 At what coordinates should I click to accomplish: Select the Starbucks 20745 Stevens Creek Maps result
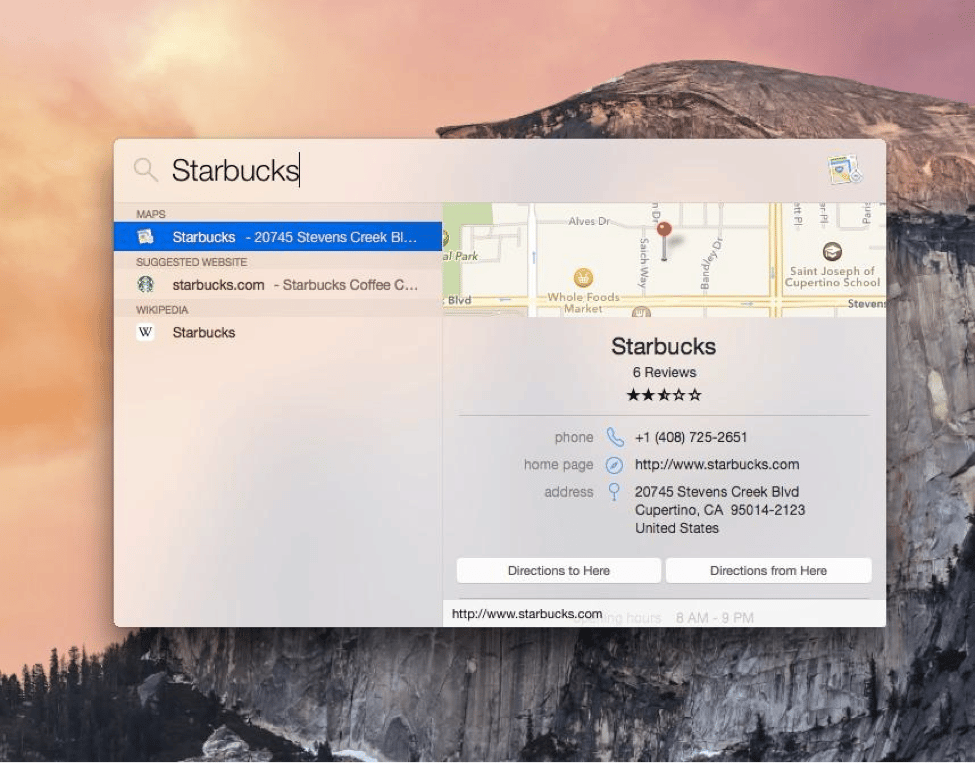[278, 237]
